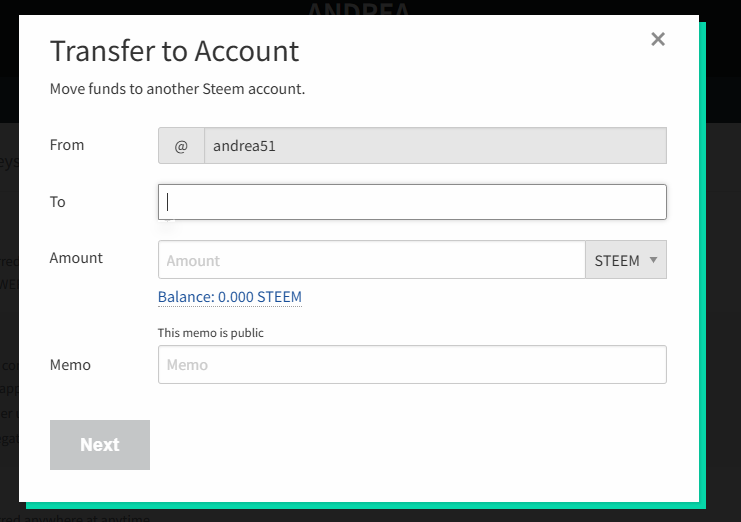Close the Transfer to Account dialog
The height and width of the screenshot is (522, 741).
[x=658, y=39]
